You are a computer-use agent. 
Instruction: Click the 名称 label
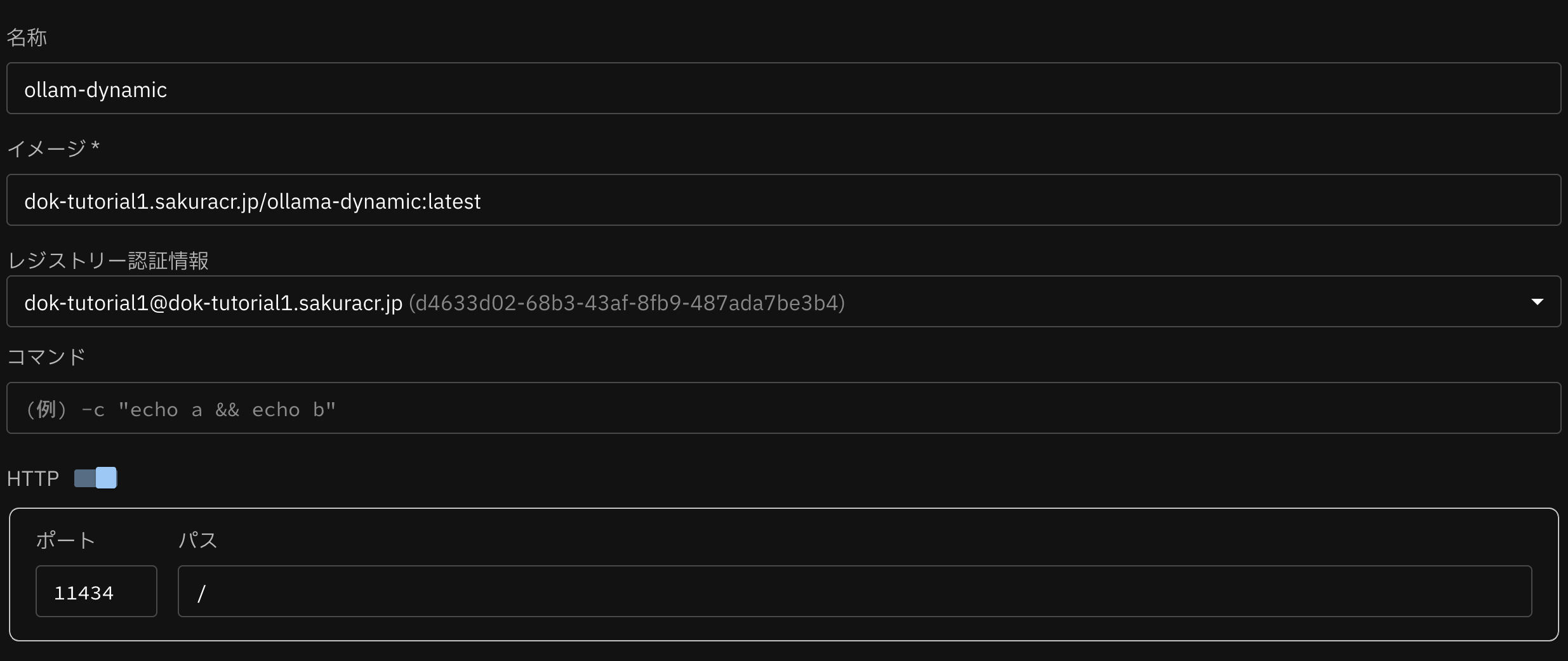[x=27, y=37]
